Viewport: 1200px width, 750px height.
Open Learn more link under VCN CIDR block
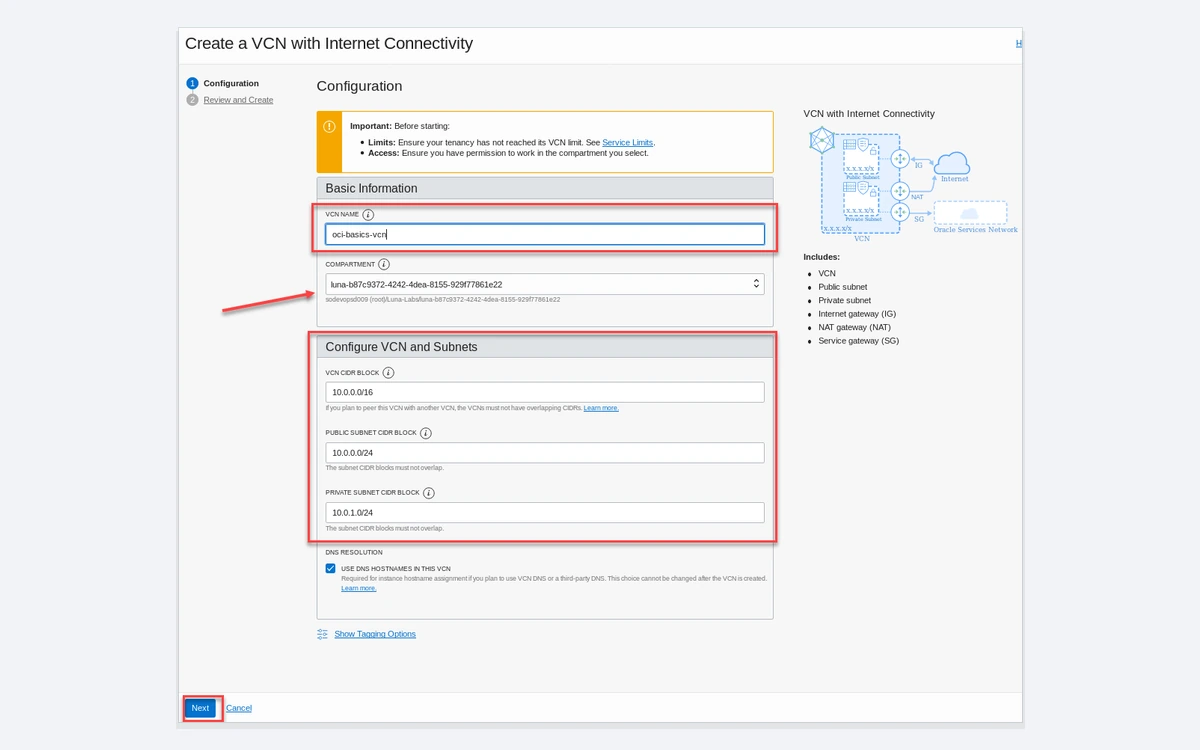(x=601, y=408)
